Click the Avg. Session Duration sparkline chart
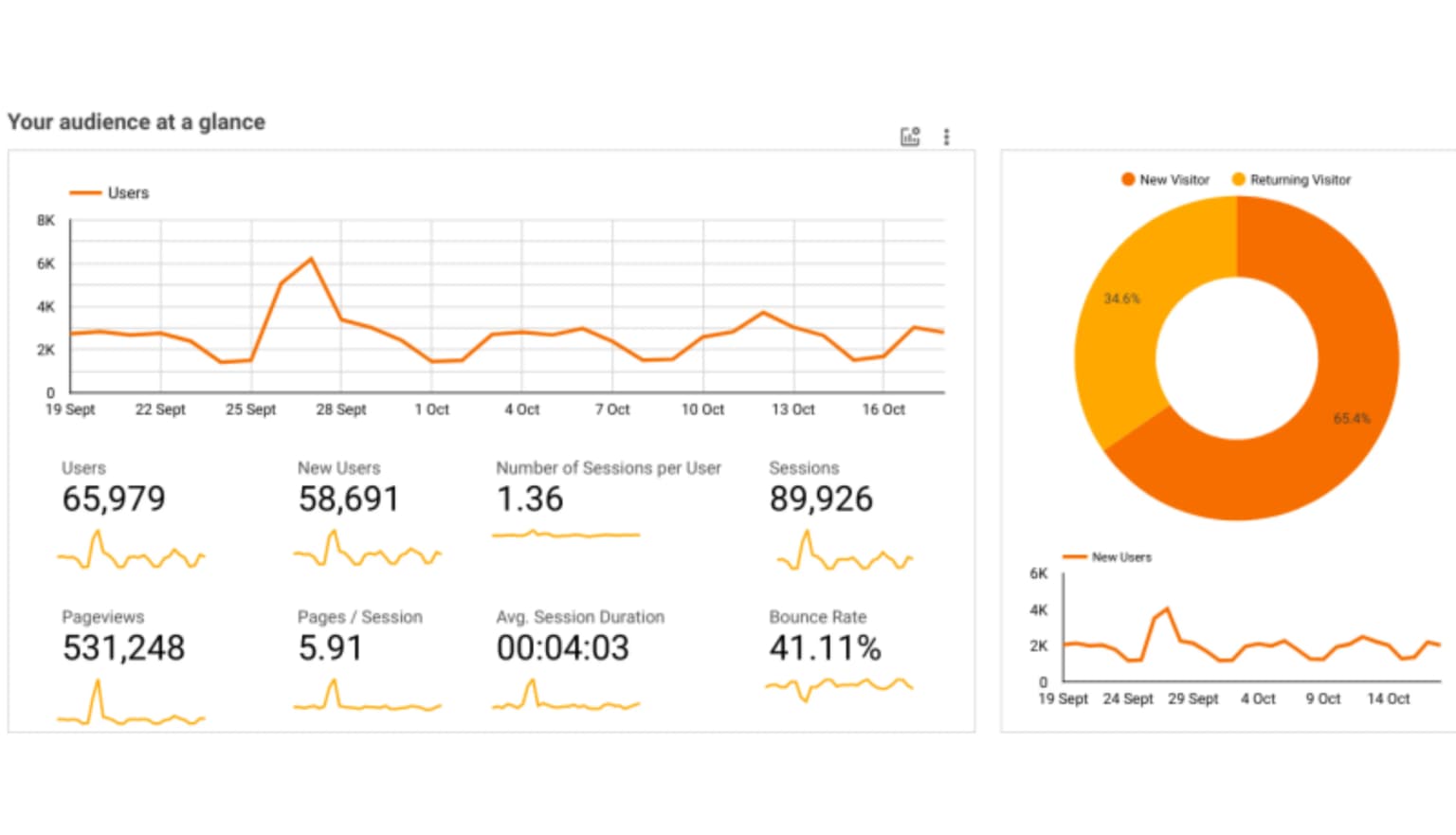This screenshot has height=835, width=1456. coord(566,701)
